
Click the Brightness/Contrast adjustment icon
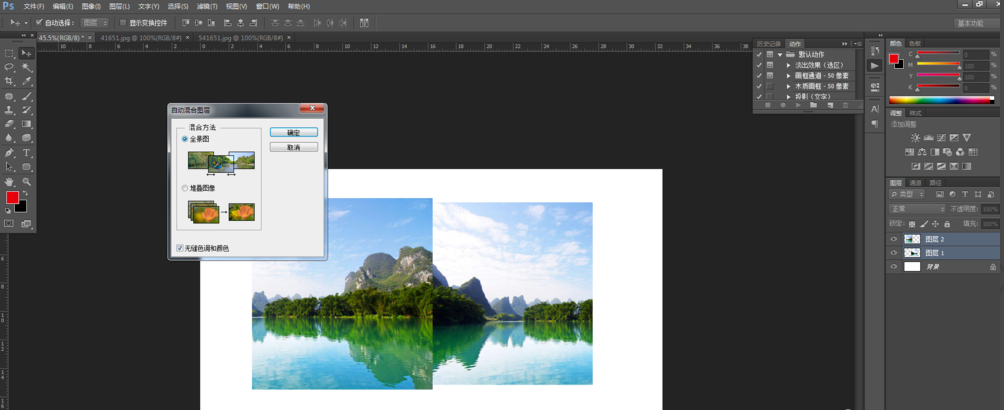pyautogui.click(x=914, y=138)
